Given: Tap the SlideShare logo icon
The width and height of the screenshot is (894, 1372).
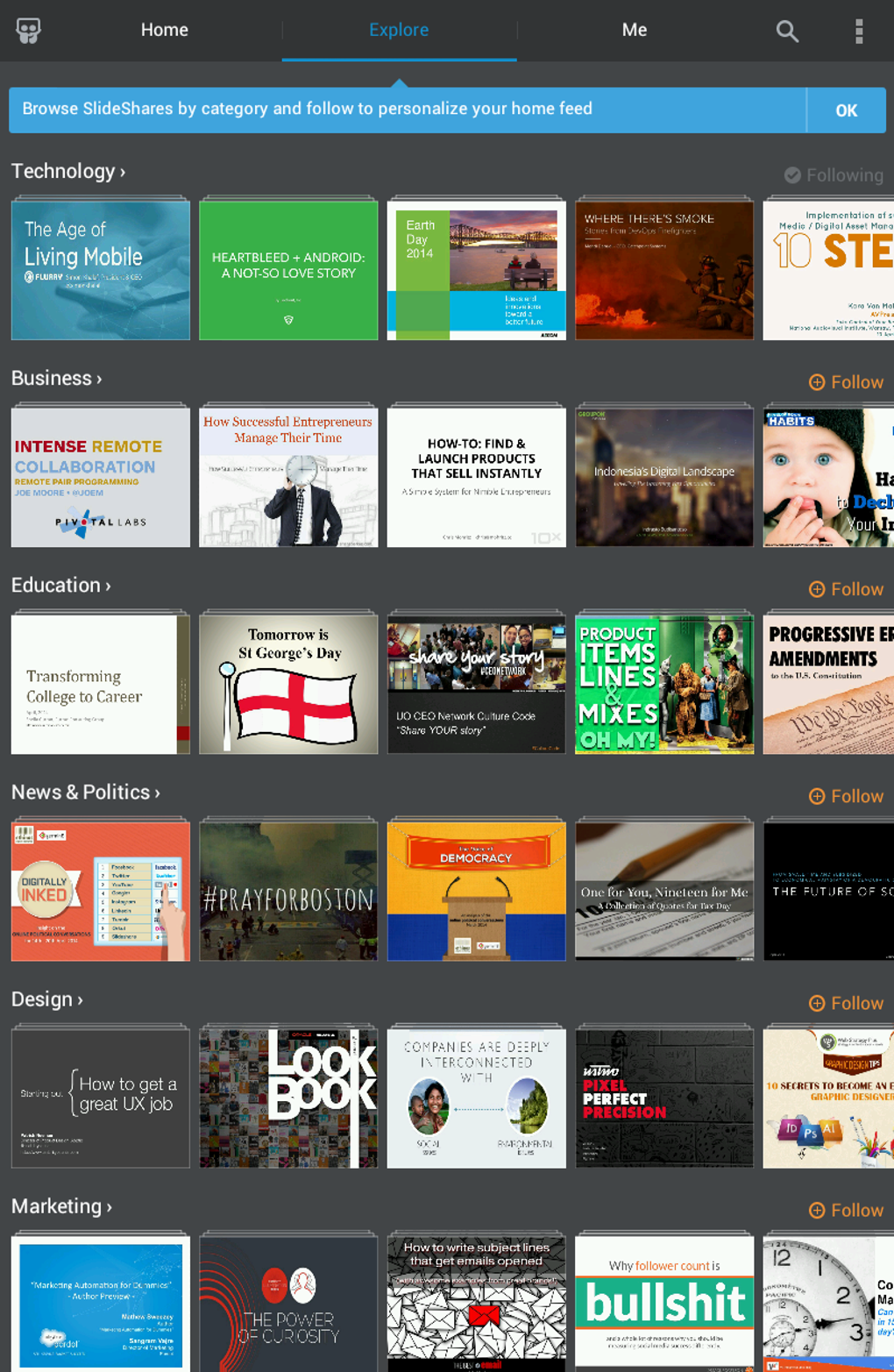Looking at the screenshot, I should (x=29, y=31).
